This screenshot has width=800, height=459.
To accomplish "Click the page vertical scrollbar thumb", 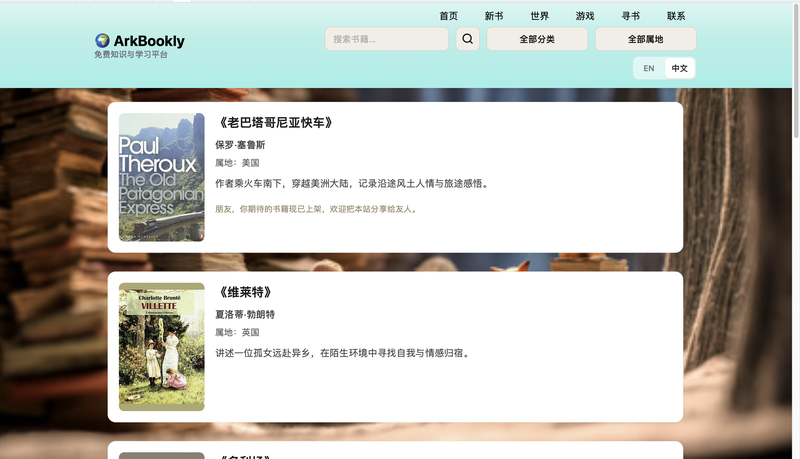I will point(796,71).
